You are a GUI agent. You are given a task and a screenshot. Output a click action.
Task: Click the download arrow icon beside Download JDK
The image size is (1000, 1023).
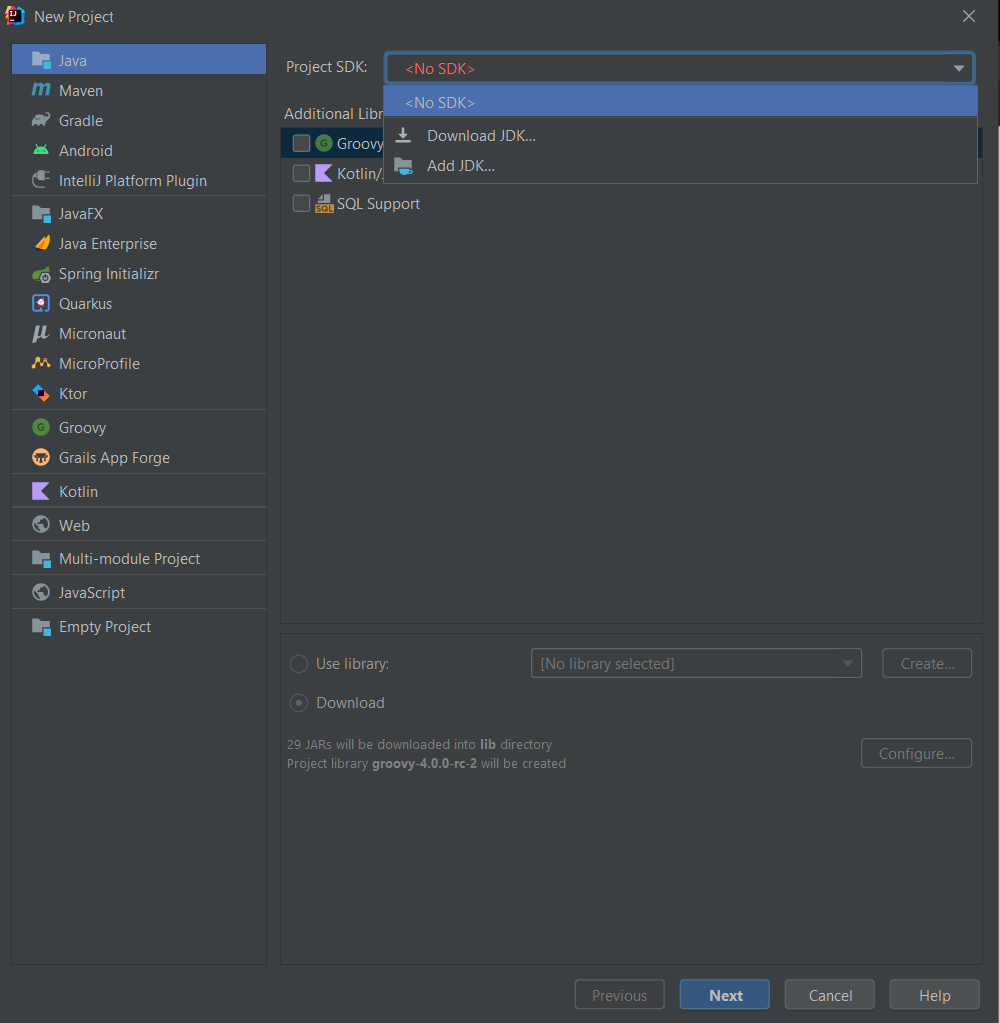(403, 135)
